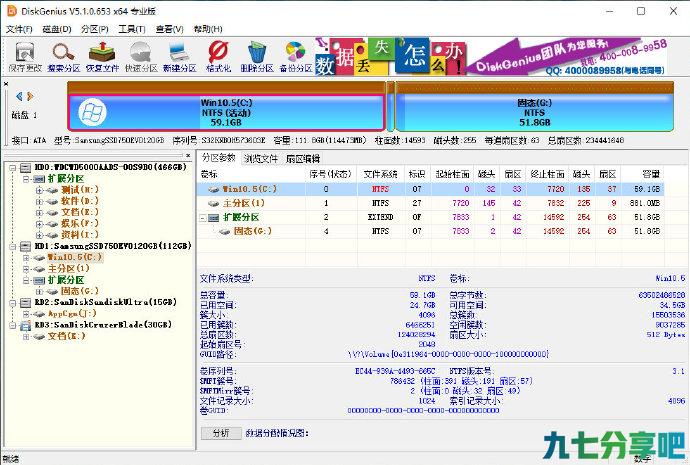This screenshot has width=690, height=465.
Task: Close the disk tree panel with its x
Action: click(x=188, y=156)
